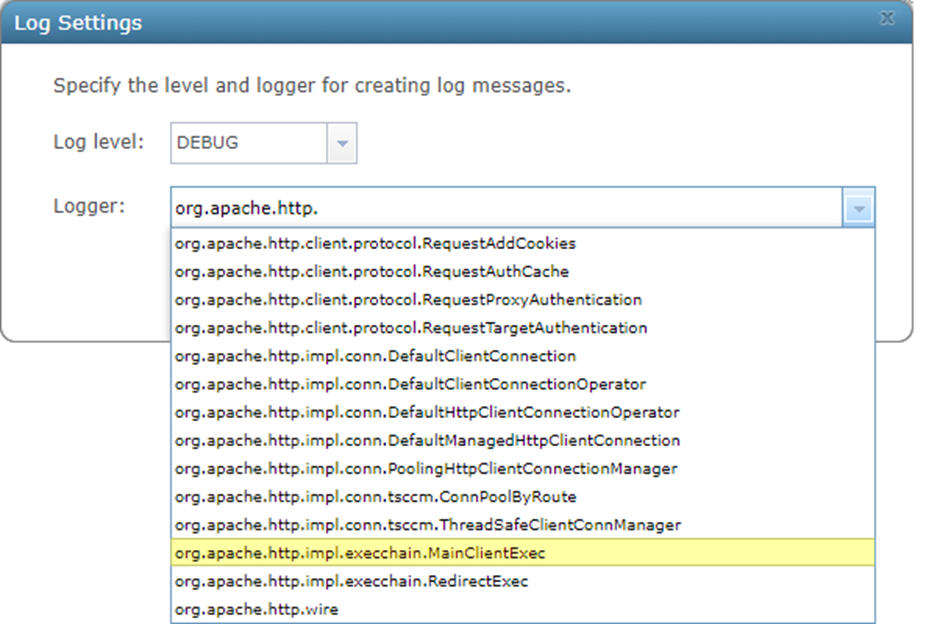Image resolution: width=940 pixels, height=624 pixels.
Task: Open the Log level dropdown arrow
Action: (342, 143)
